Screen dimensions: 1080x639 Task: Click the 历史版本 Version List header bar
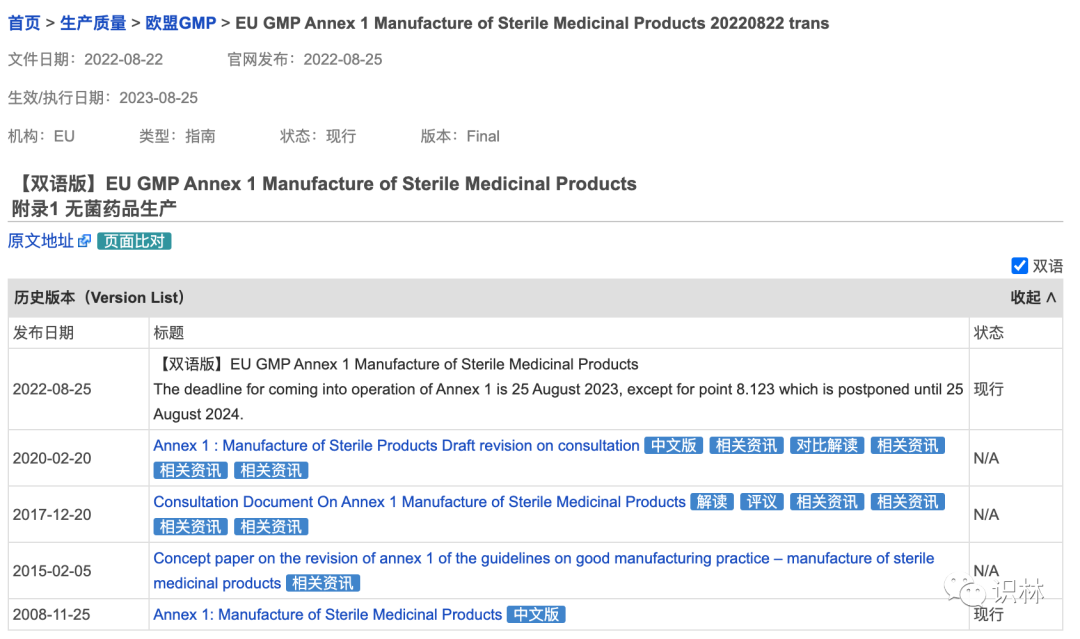click(535, 297)
